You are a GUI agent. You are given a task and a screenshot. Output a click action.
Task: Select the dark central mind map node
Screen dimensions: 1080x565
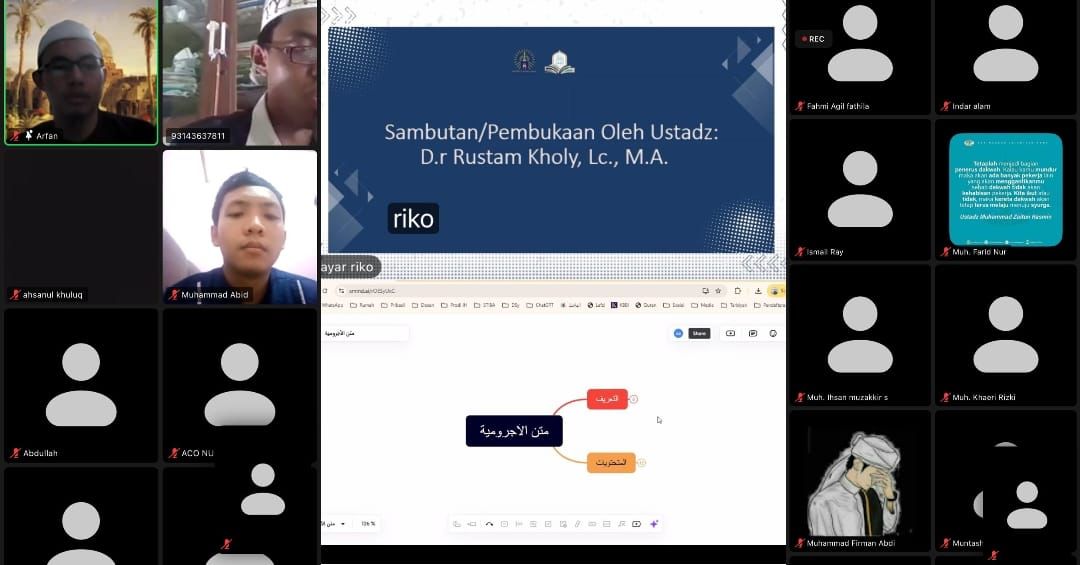pyautogui.click(x=514, y=431)
